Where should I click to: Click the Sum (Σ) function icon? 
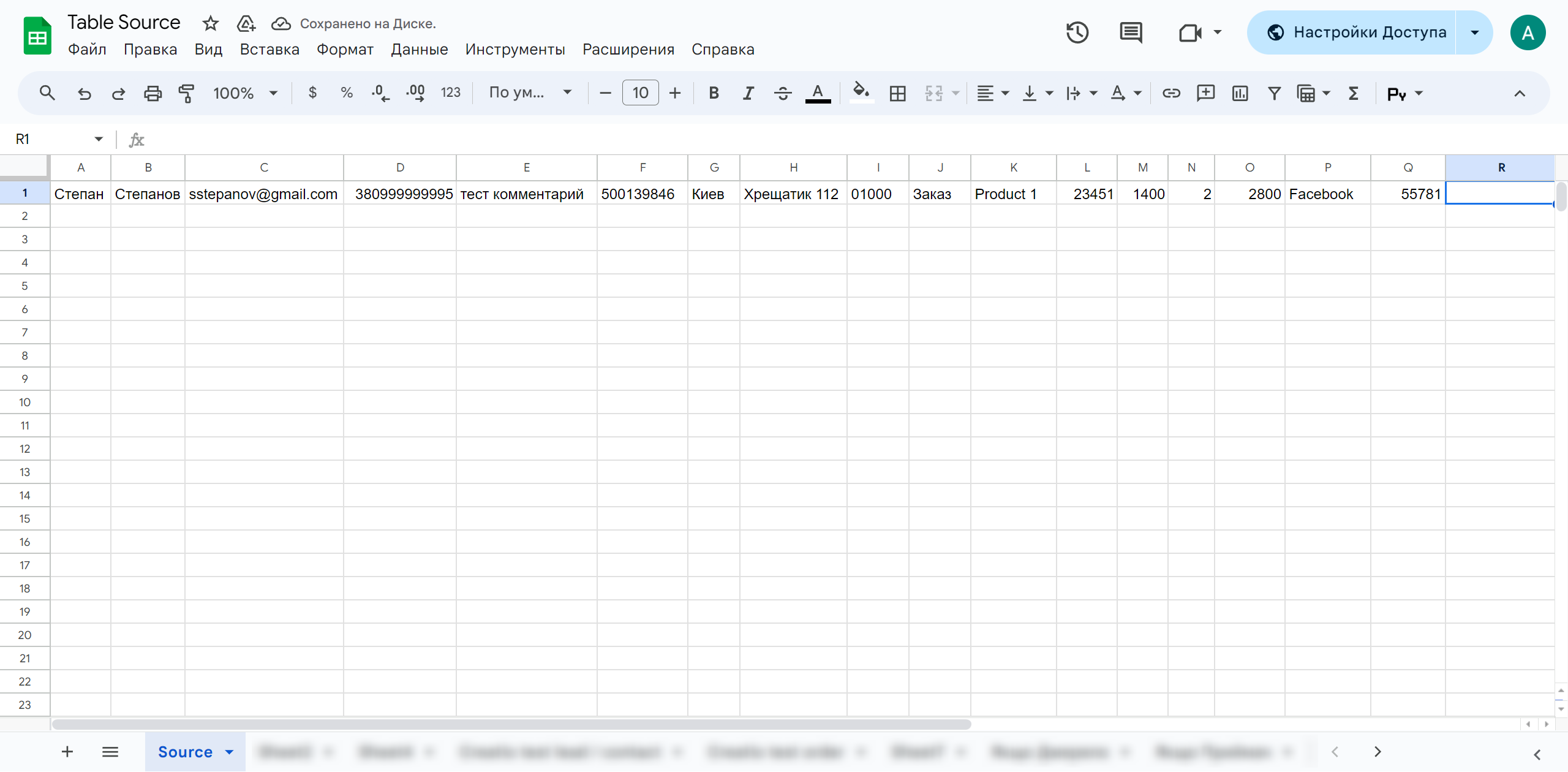tap(1354, 92)
